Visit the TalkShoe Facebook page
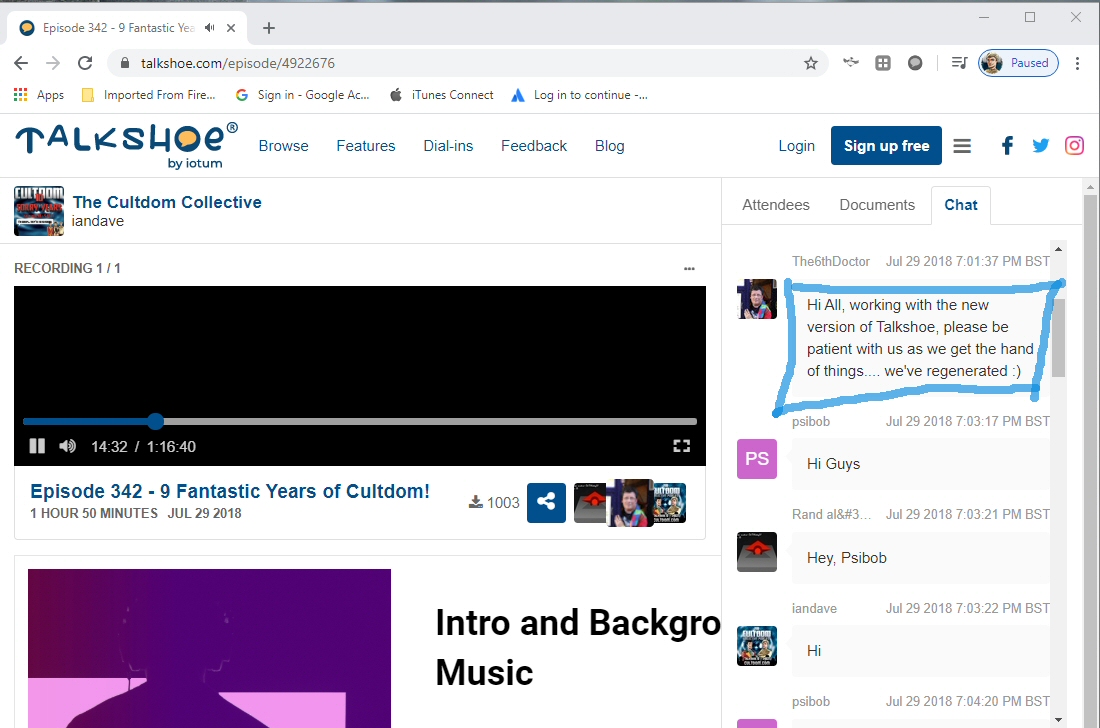The width and height of the screenshot is (1100, 728). (1007, 146)
